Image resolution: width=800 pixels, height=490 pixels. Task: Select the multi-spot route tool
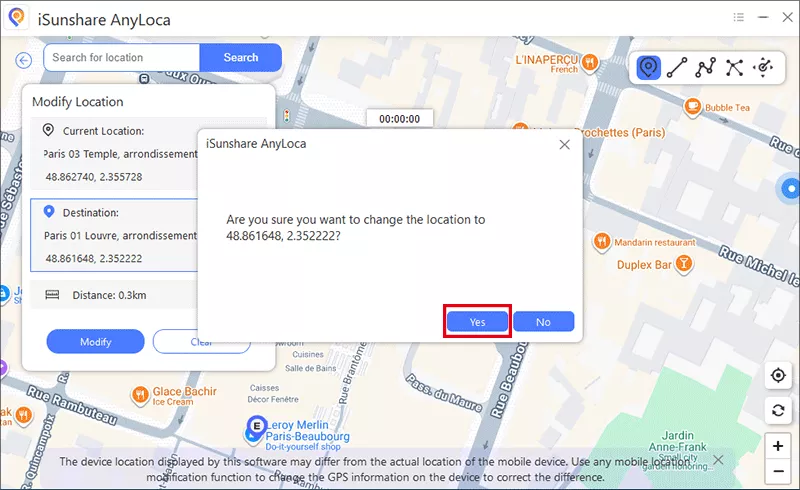(x=706, y=67)
